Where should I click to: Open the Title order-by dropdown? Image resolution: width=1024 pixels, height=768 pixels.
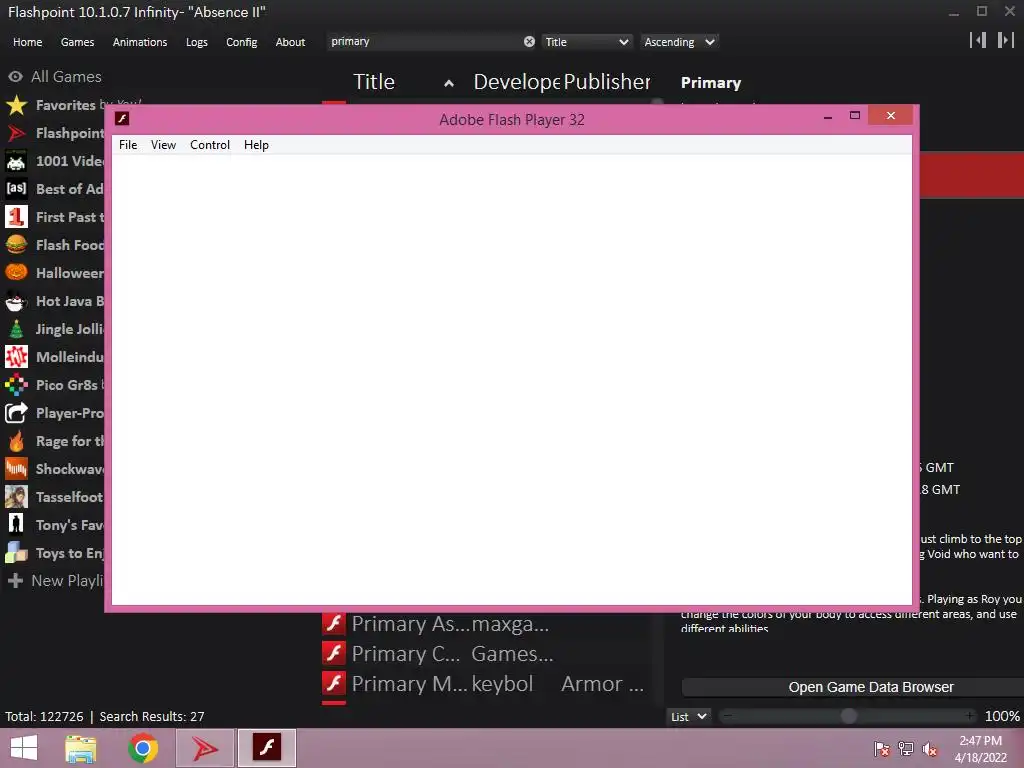point(586,42)
